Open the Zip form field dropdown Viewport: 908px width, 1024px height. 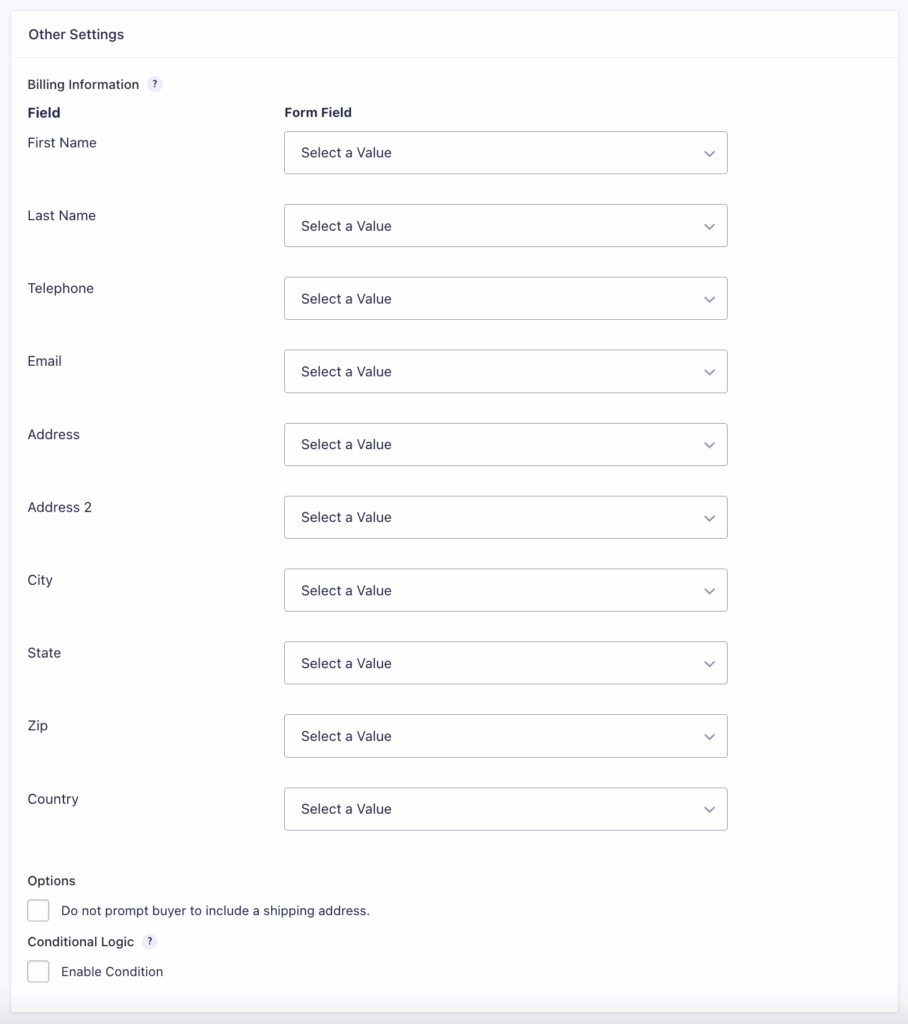[x=505, y=736]
